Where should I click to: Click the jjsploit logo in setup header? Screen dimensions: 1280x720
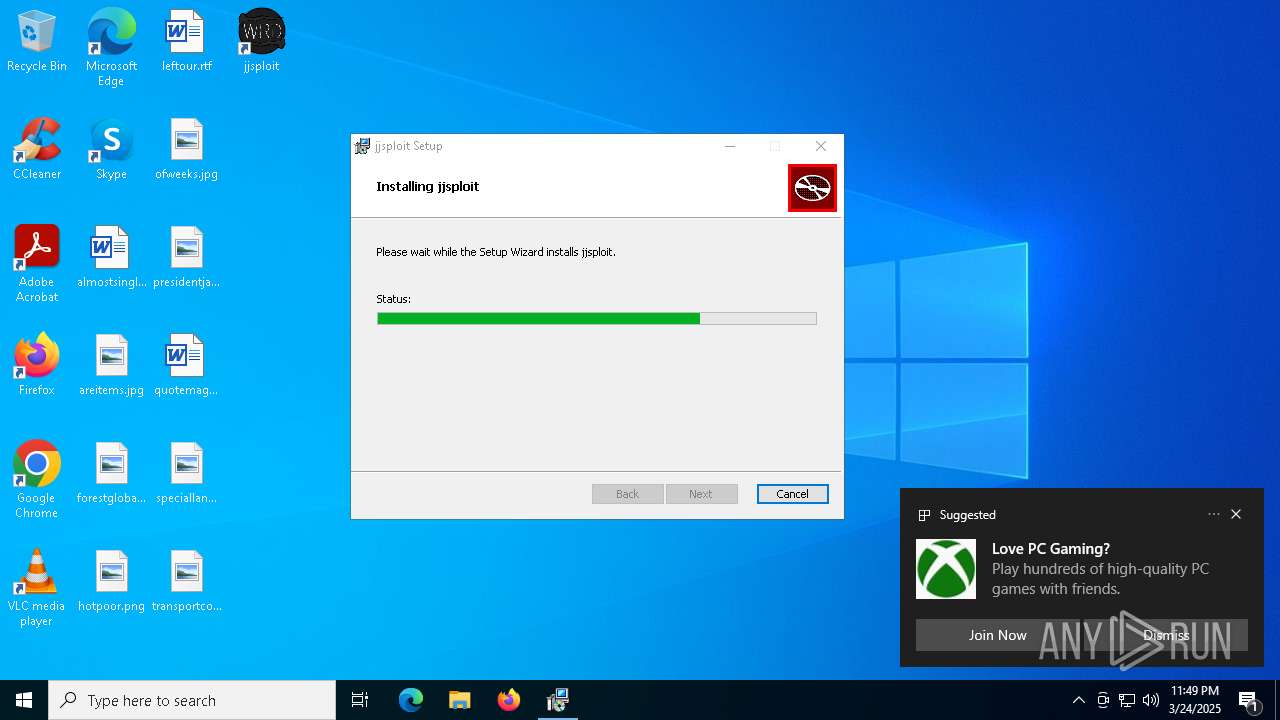pyautogui.click(x=812, y=188)
